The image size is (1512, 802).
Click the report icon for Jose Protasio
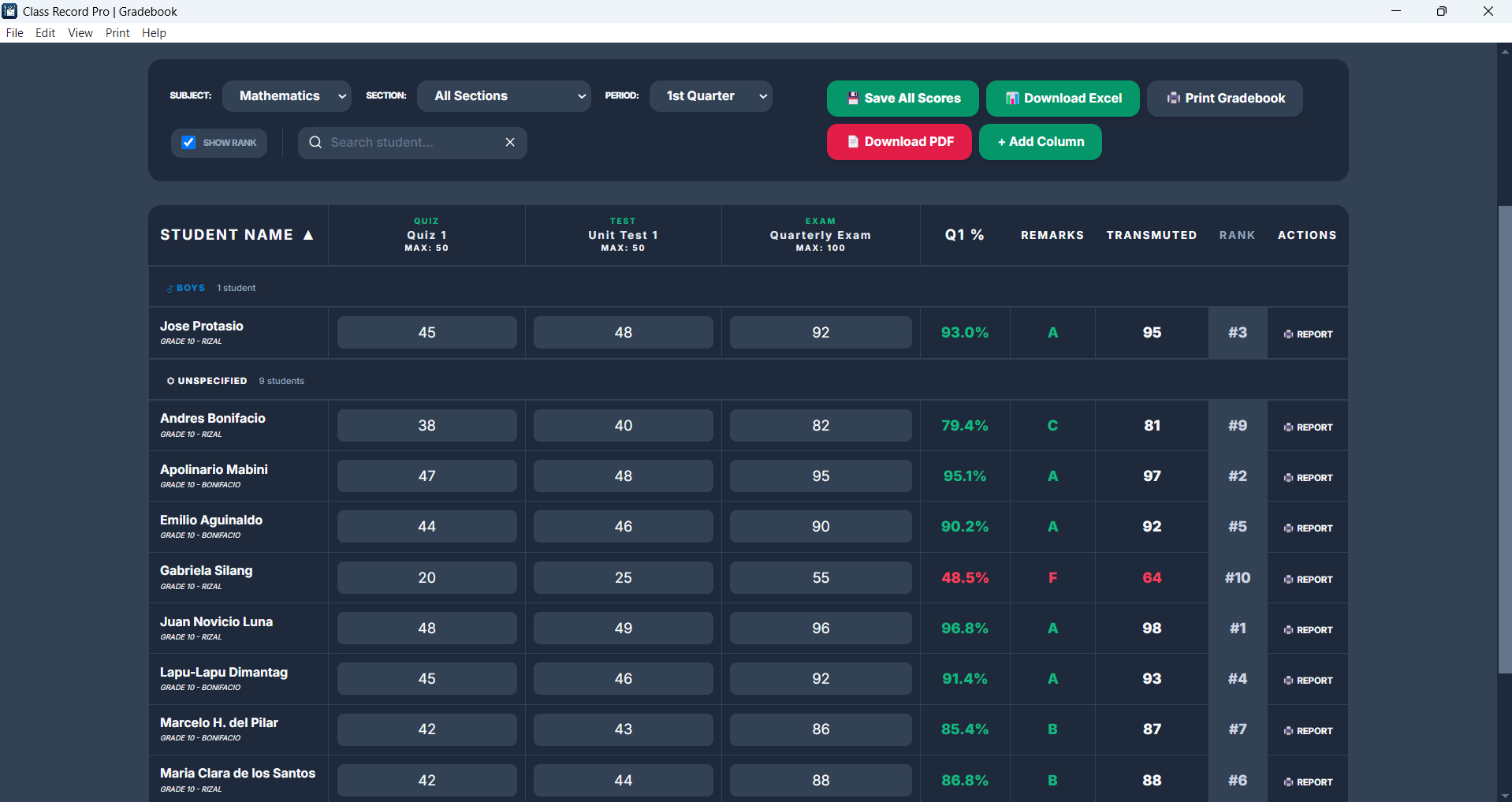click(1288, 334)
